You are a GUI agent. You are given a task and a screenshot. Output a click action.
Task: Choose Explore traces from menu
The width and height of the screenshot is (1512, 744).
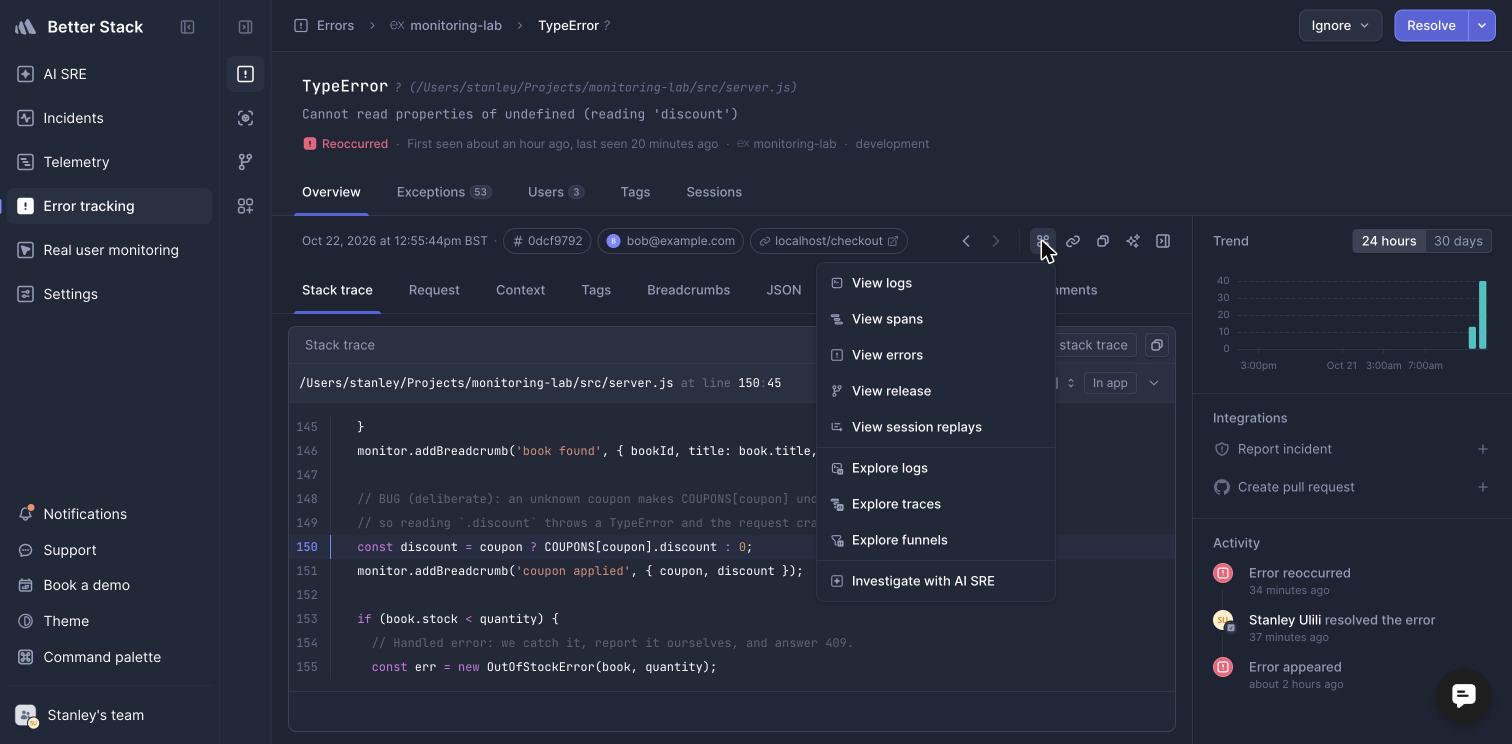[936, 504]
